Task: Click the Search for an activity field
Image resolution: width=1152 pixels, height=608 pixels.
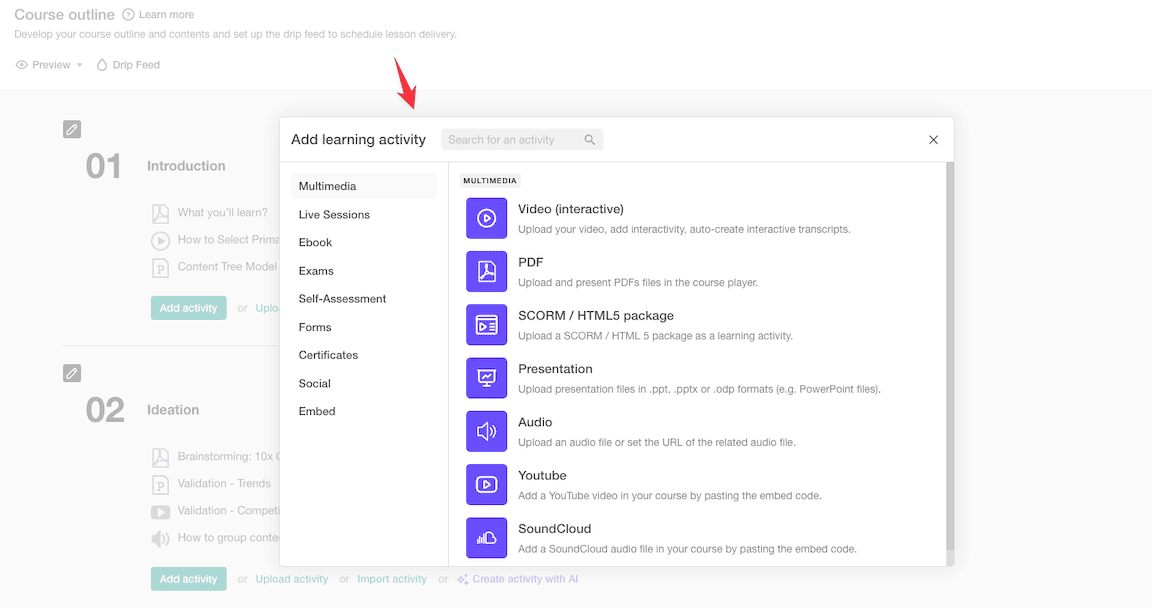Action: click(x=512, y=140)
